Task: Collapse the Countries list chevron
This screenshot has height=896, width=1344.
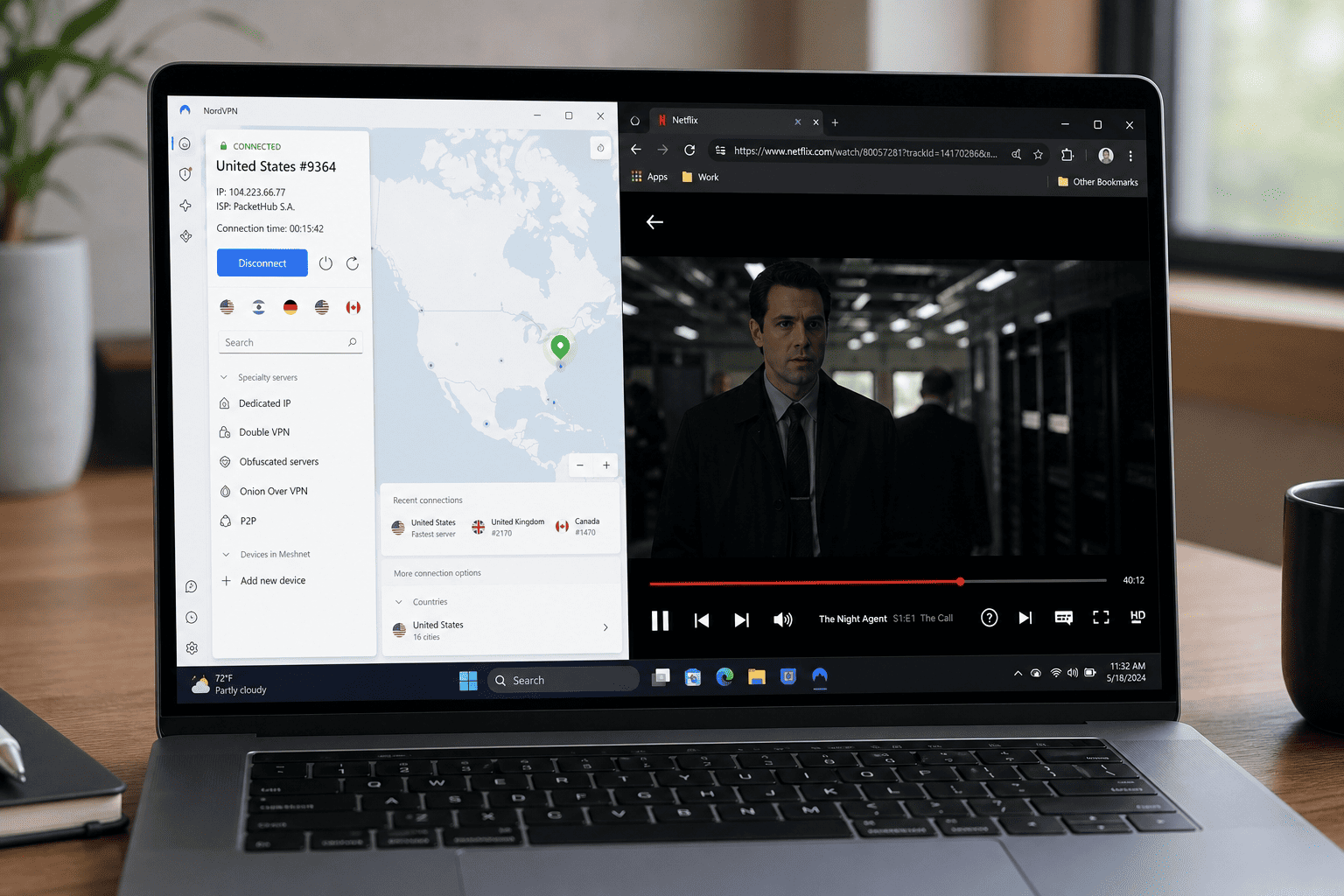Action: pos(399,602)
